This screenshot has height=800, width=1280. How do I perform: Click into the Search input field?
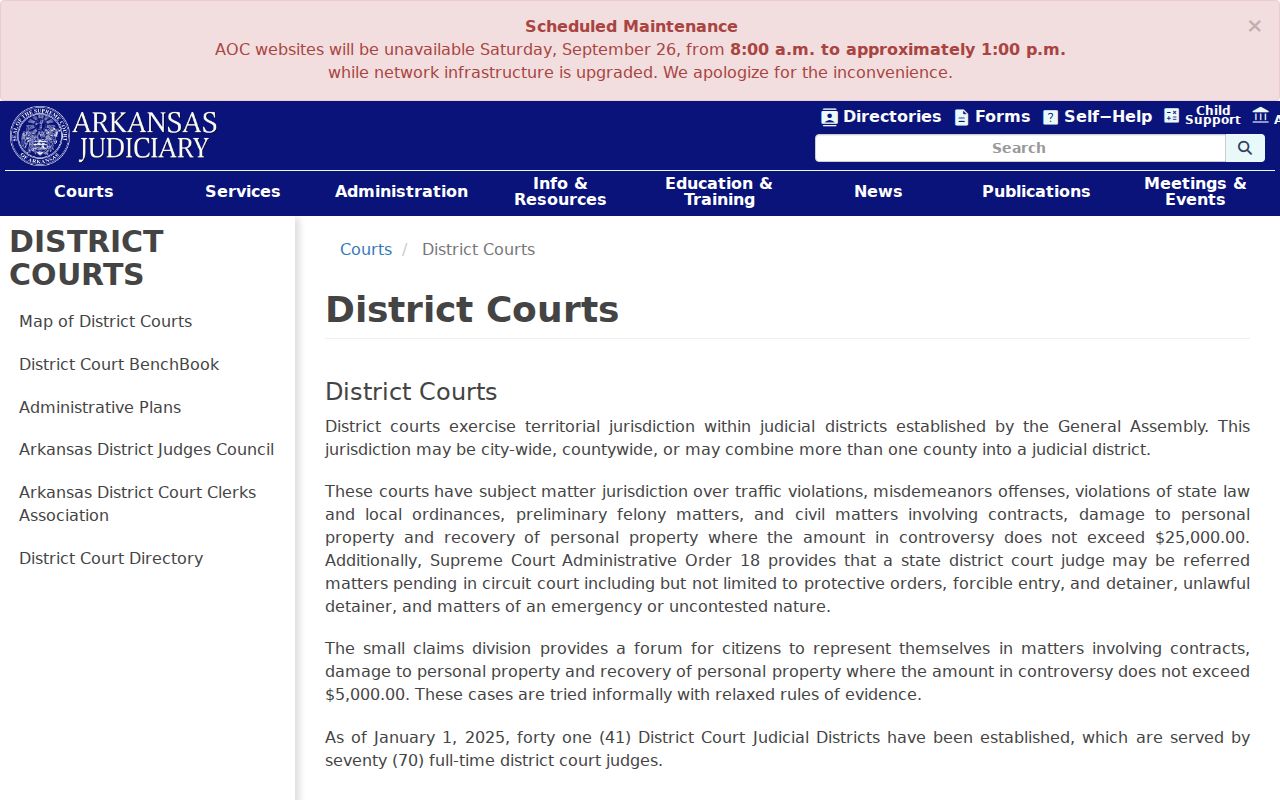coord(1020,148)
